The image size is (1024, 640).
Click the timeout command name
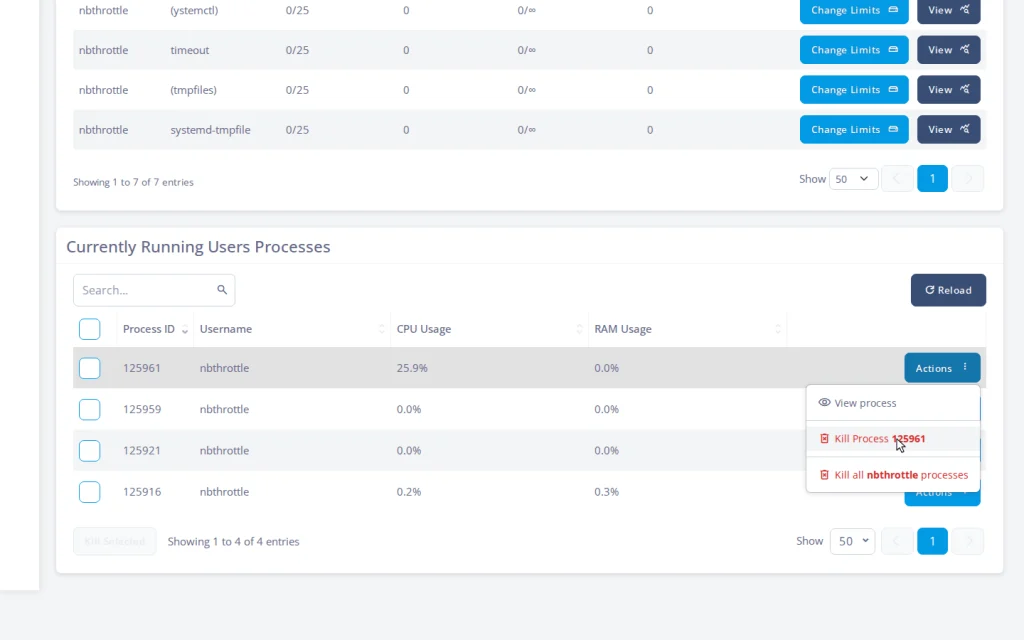(189, 50)
